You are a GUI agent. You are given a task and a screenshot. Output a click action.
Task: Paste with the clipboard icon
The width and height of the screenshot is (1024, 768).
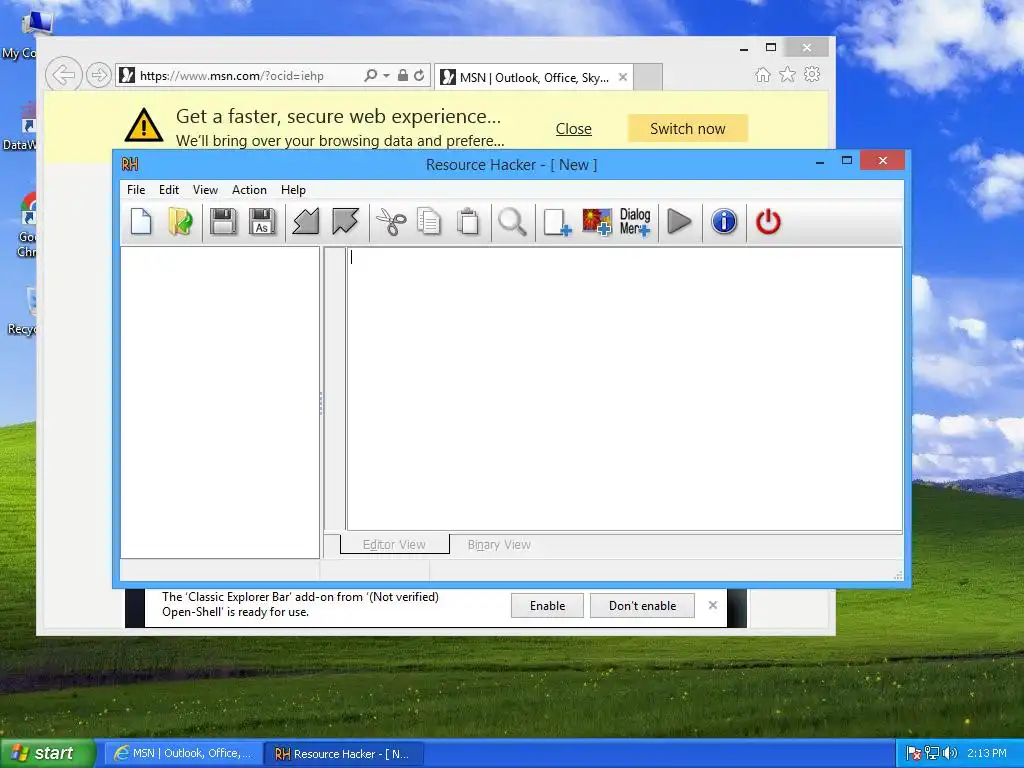point(468,222)
